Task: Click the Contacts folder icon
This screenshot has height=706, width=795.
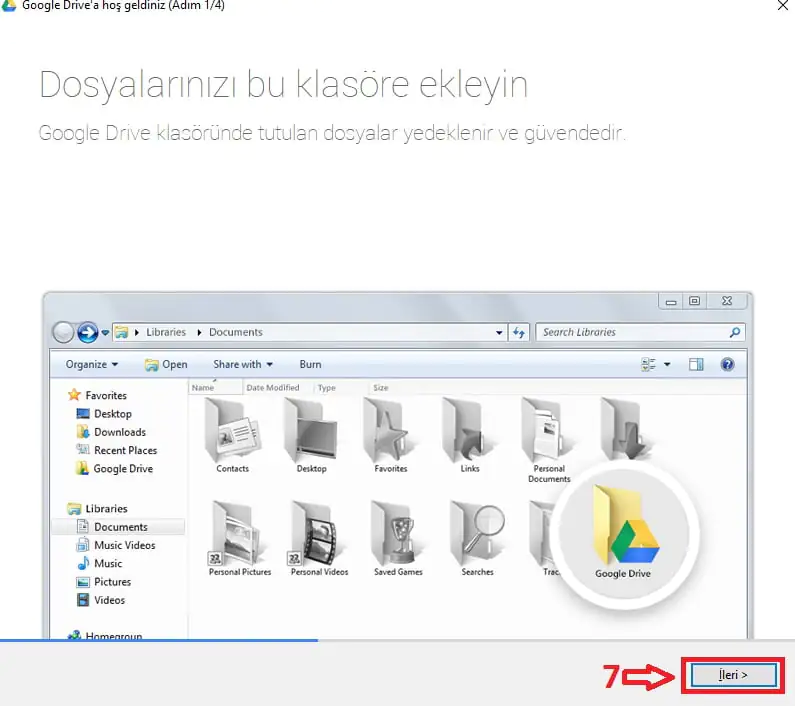Action: [x=232, y=430]
